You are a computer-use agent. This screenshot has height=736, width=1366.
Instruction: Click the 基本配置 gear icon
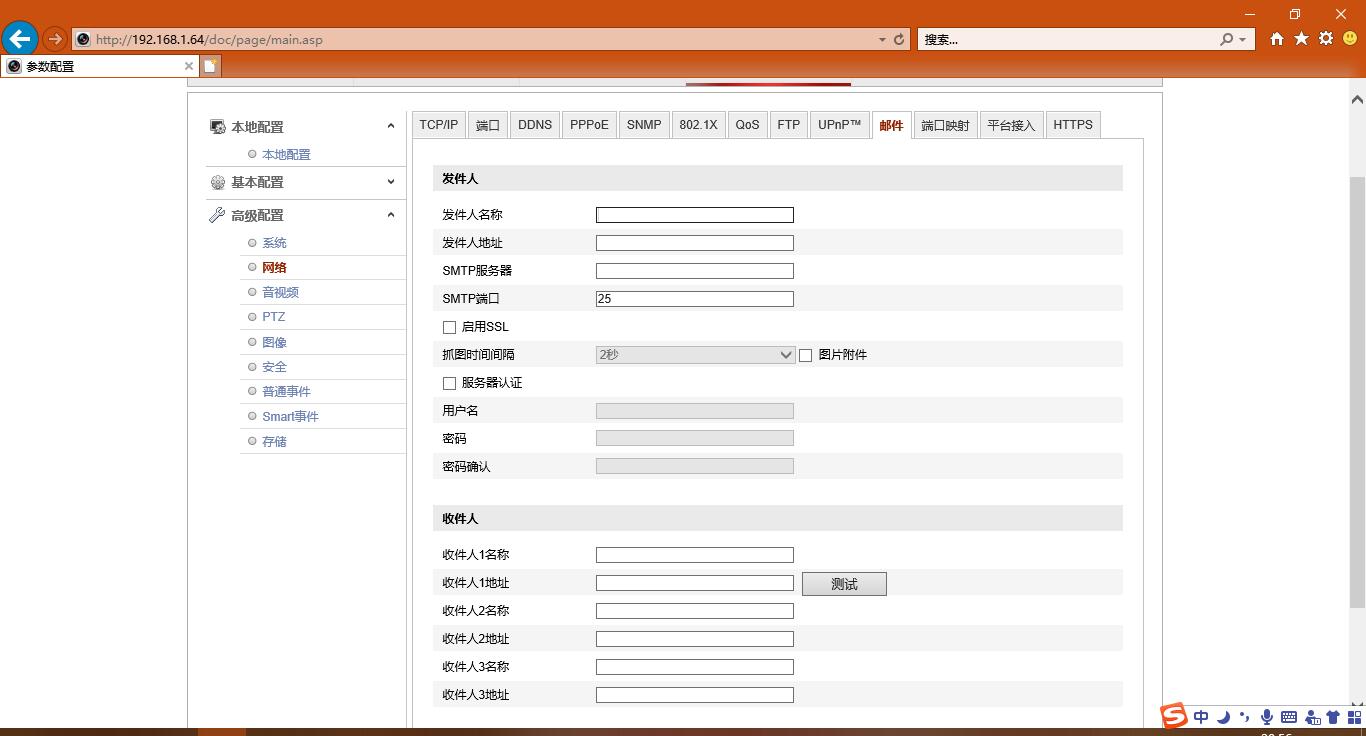(x=218, y=182)
